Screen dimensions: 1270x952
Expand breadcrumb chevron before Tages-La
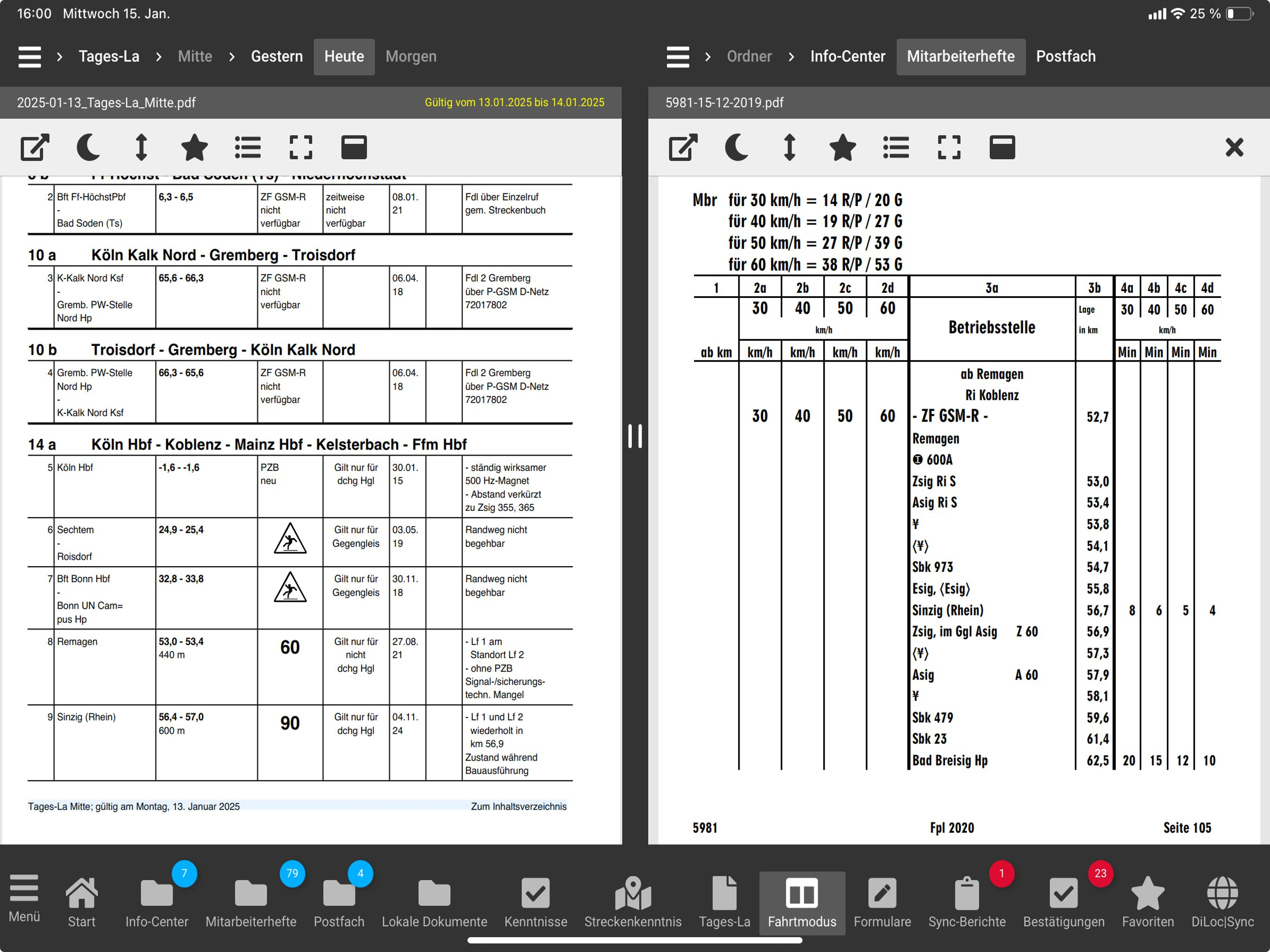pyautogui.click(x=60, y=56)
